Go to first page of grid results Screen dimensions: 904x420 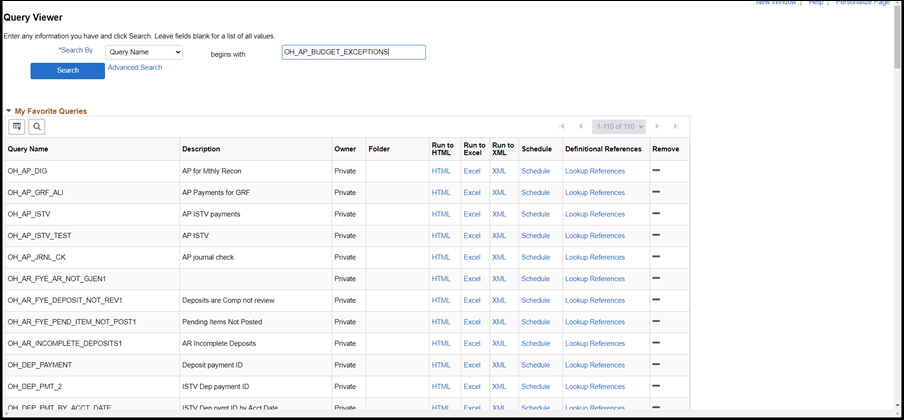point(562,127)
